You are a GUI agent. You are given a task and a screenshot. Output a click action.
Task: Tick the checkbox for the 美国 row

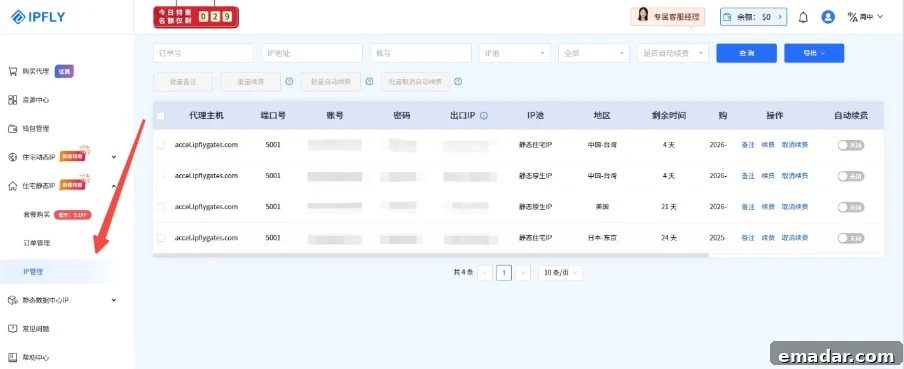pyautogui.click(x=161, y=206)
